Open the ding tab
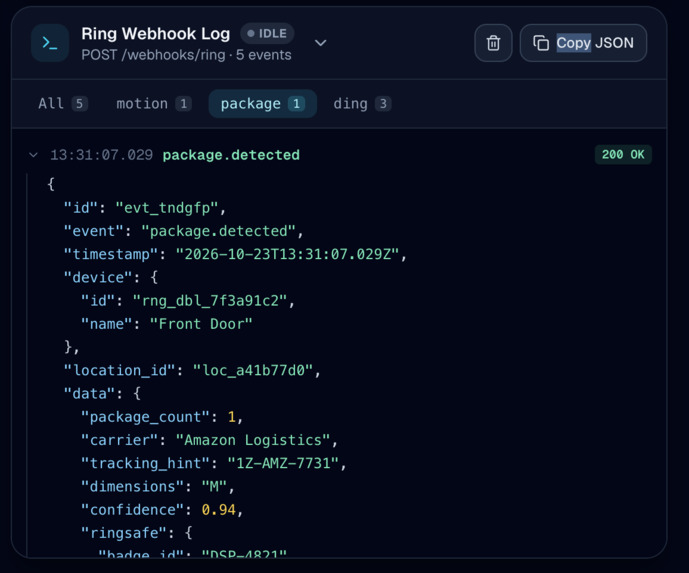 tap(362, 104)
